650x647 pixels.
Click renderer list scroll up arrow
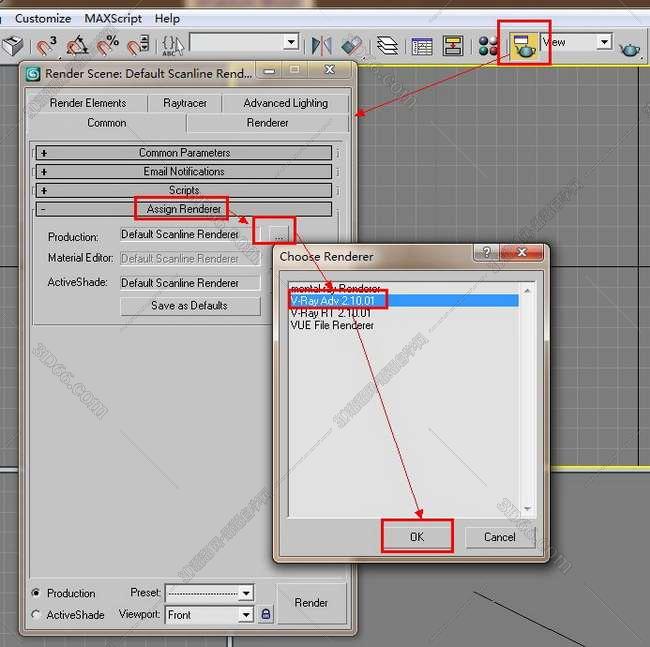click(x=527, y=291)
